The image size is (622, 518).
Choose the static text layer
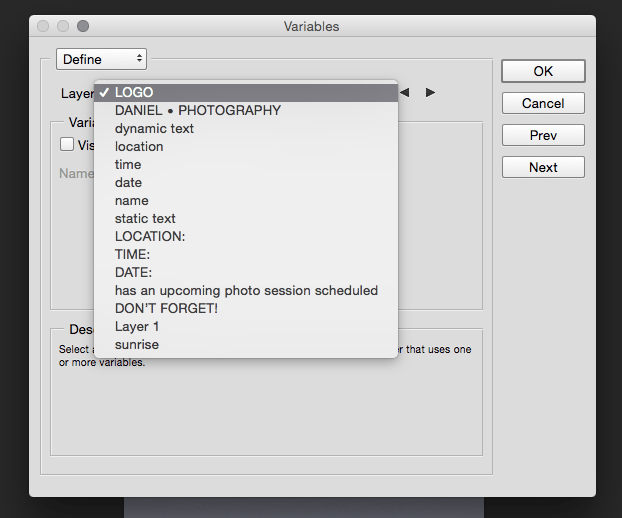pyautogui.click(x=145, y=219)
